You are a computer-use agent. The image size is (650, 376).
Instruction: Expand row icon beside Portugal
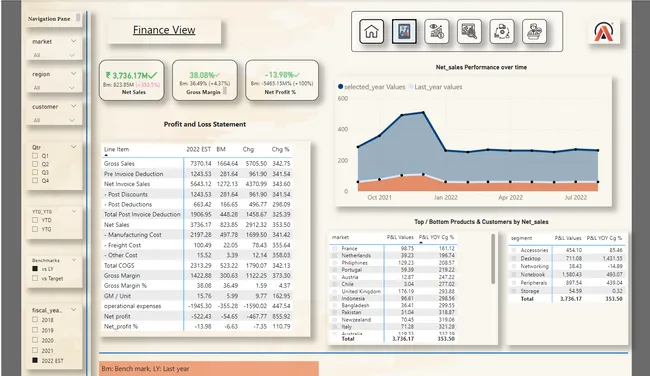click(x=335, y=269)
